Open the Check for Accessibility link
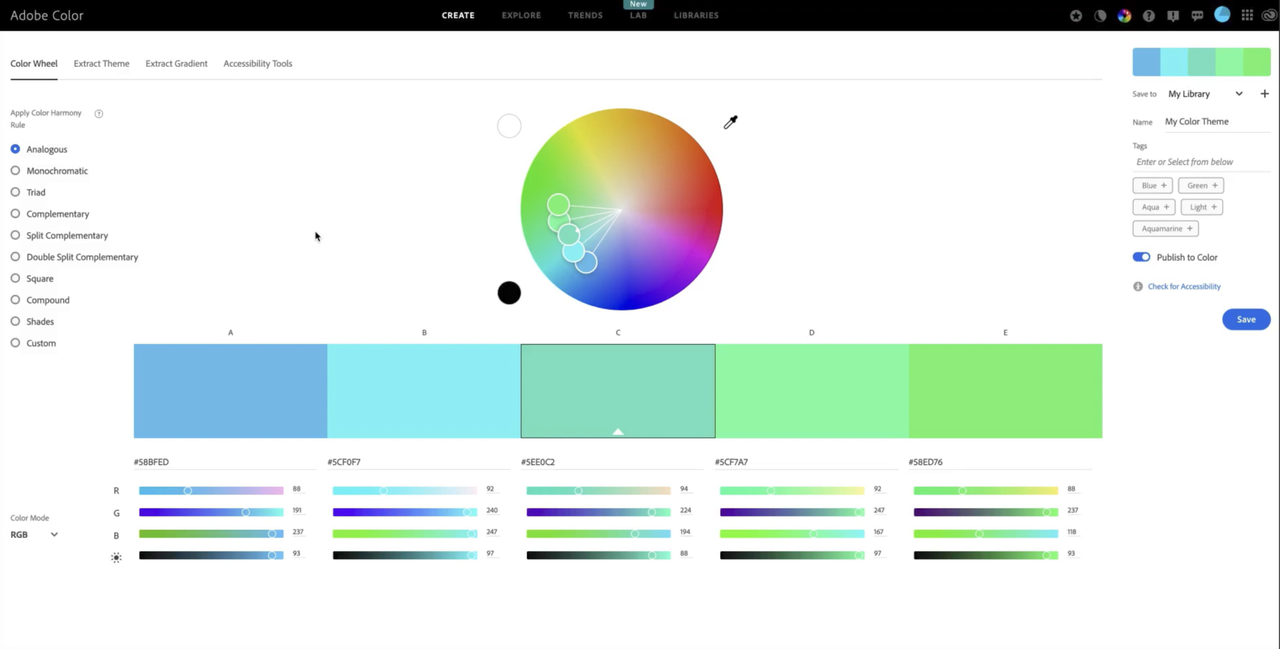This screenshot has height=649, width=1280. click(x=1184, y=286)
